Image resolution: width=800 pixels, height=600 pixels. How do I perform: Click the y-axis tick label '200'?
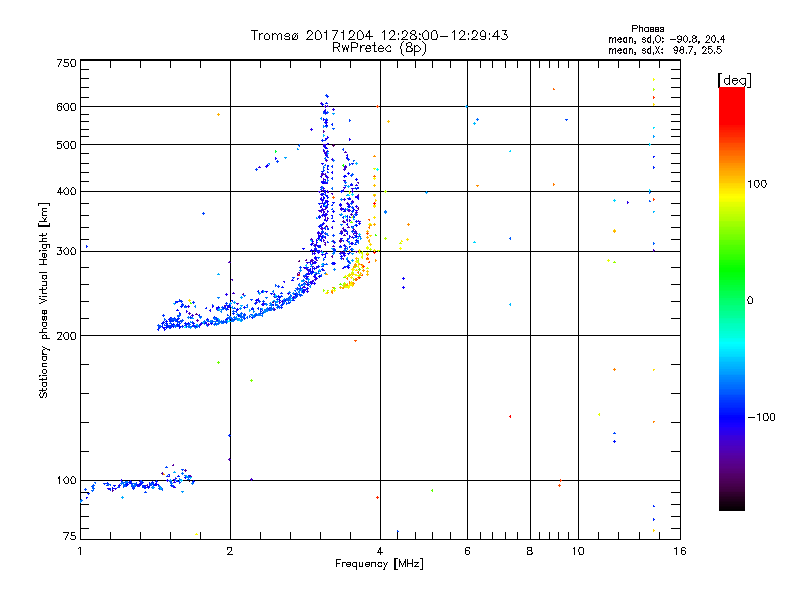(66, 336)
